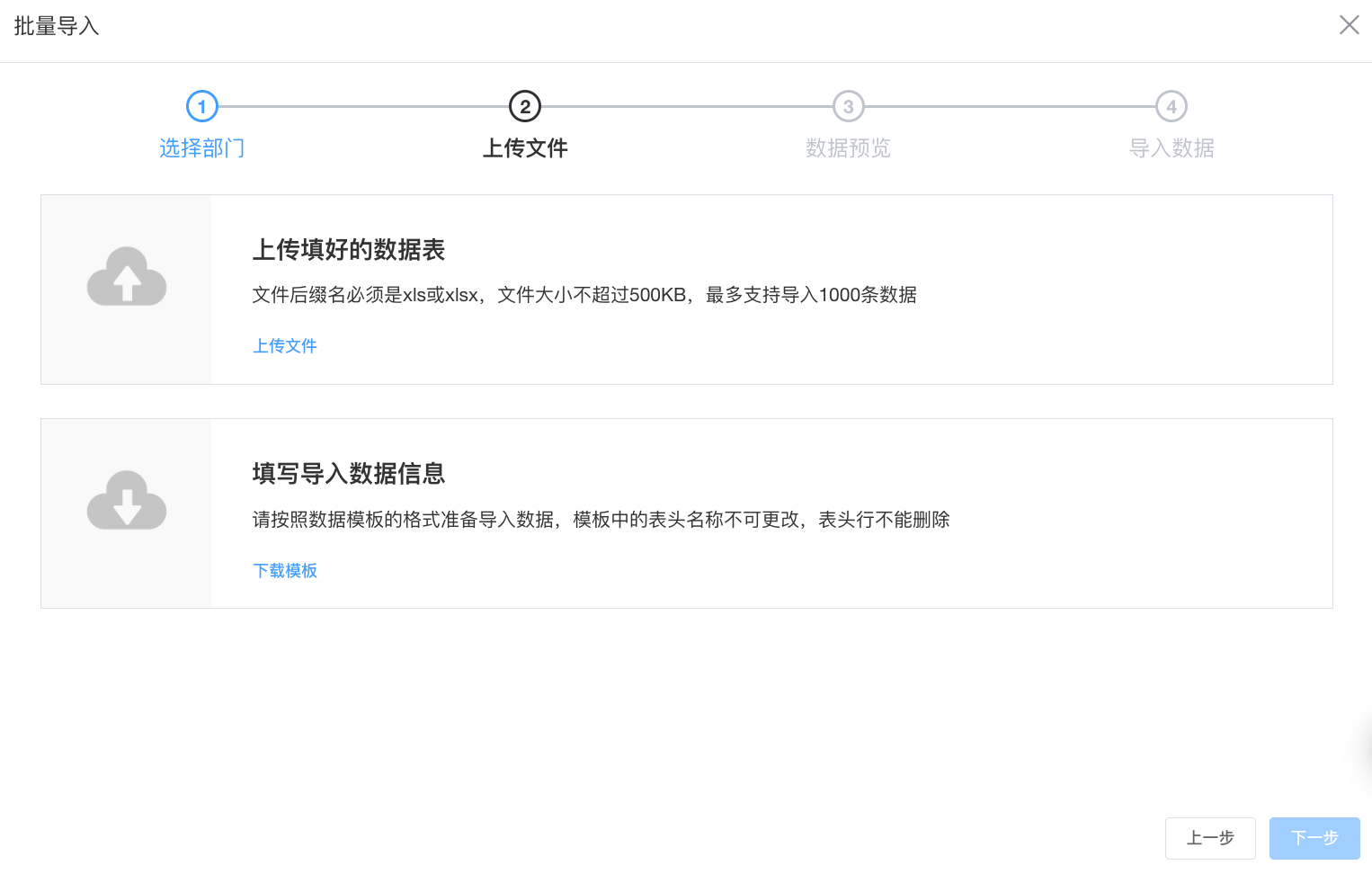Click step 1 circle icon

pos(202,107)
